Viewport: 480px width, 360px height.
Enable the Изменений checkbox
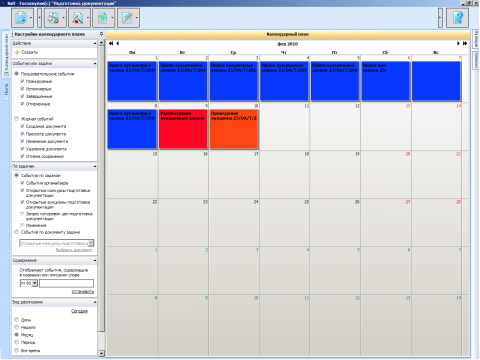[22, 225]
